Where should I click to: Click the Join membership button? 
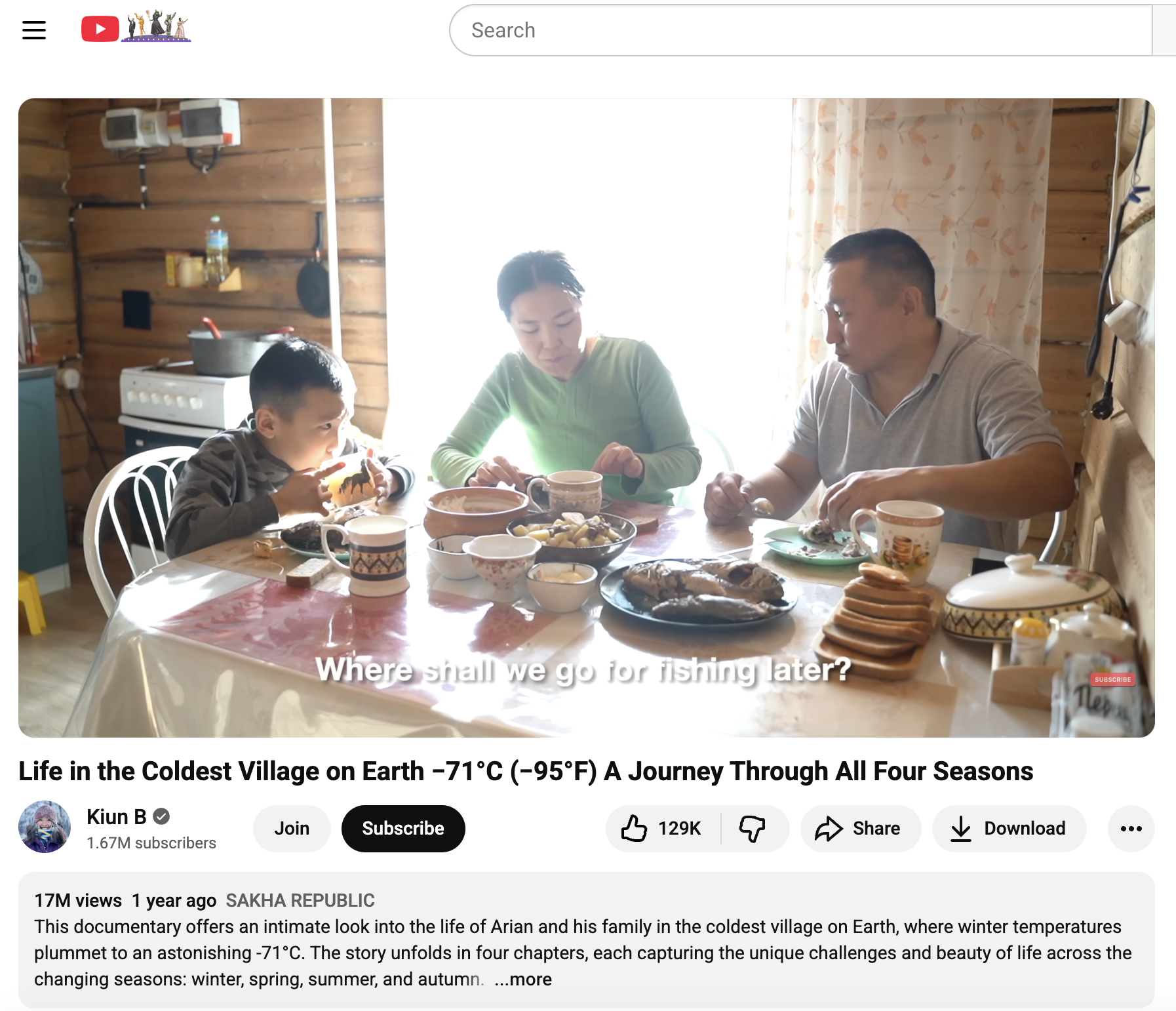pos(292,829)
